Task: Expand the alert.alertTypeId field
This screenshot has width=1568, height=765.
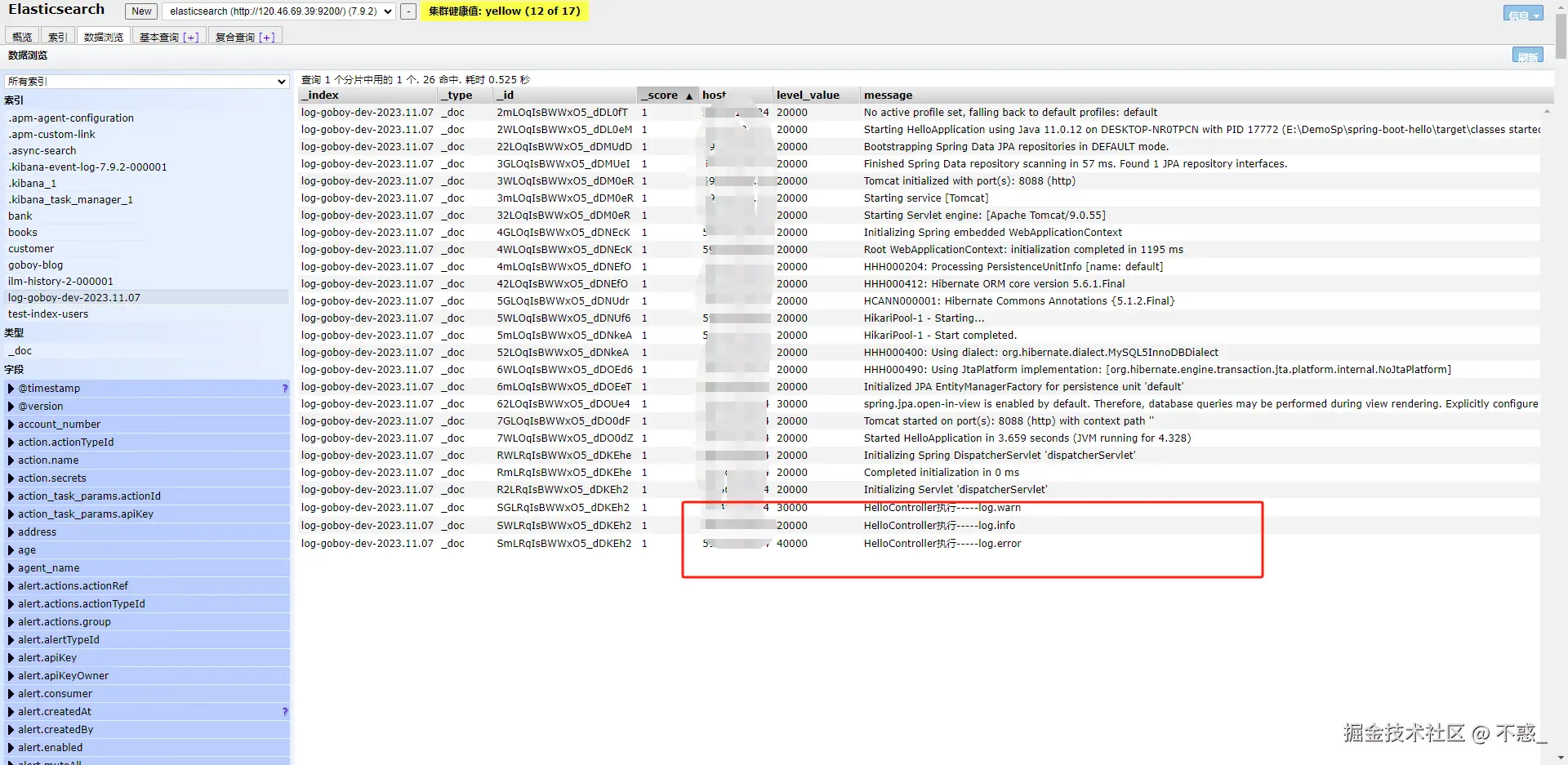Action: (x=11, y=640)
